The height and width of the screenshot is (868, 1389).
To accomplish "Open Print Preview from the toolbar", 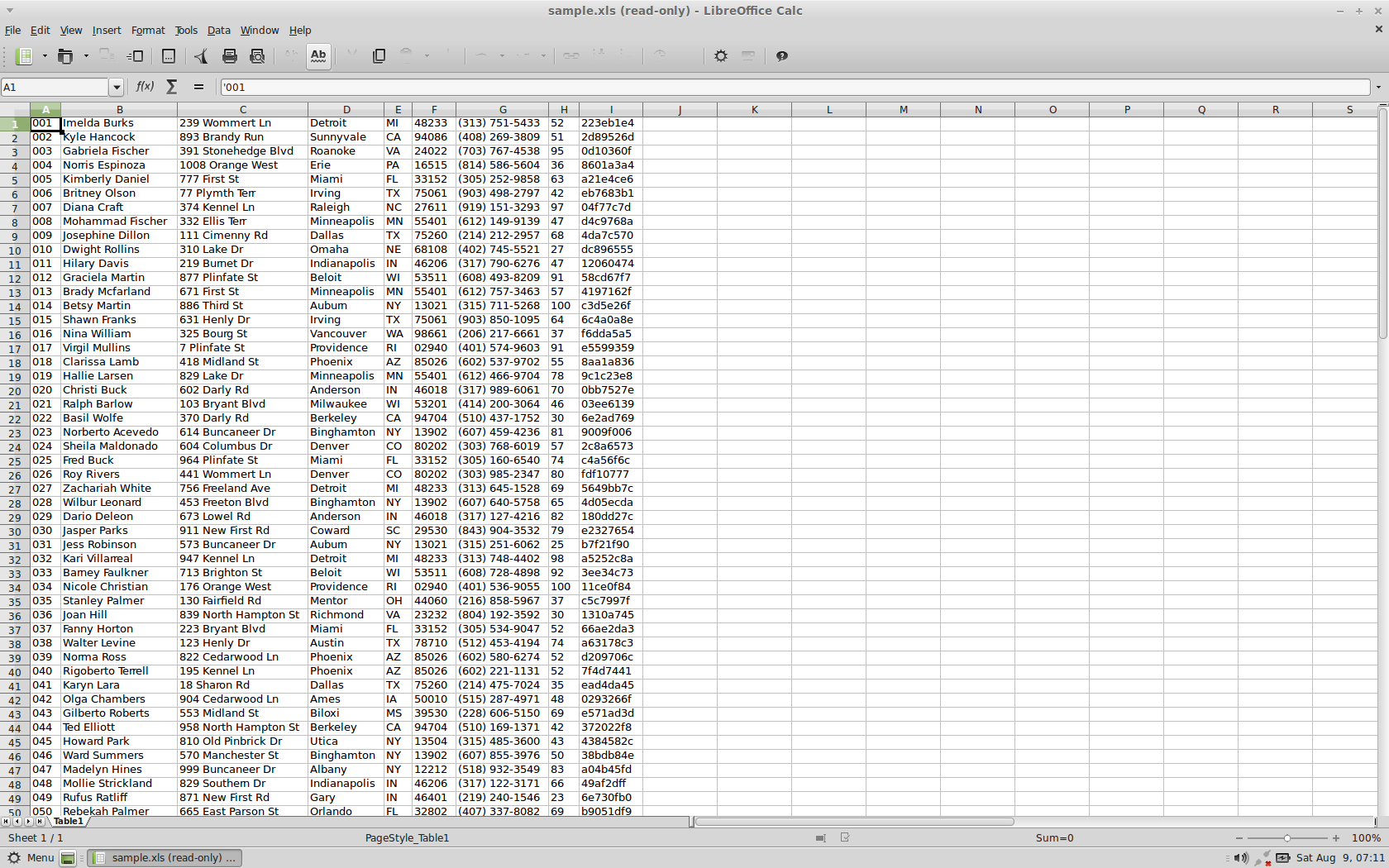I will click(257, 56).
